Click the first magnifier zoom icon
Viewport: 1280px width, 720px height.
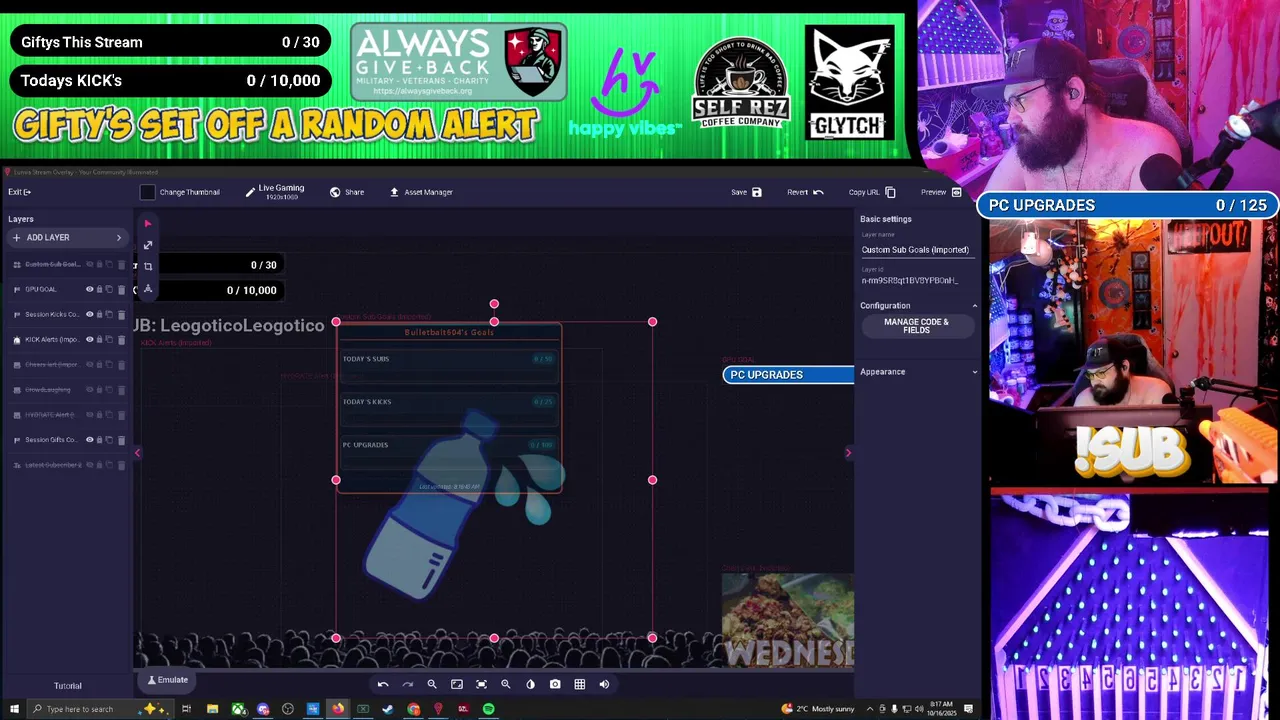point(432,684)
